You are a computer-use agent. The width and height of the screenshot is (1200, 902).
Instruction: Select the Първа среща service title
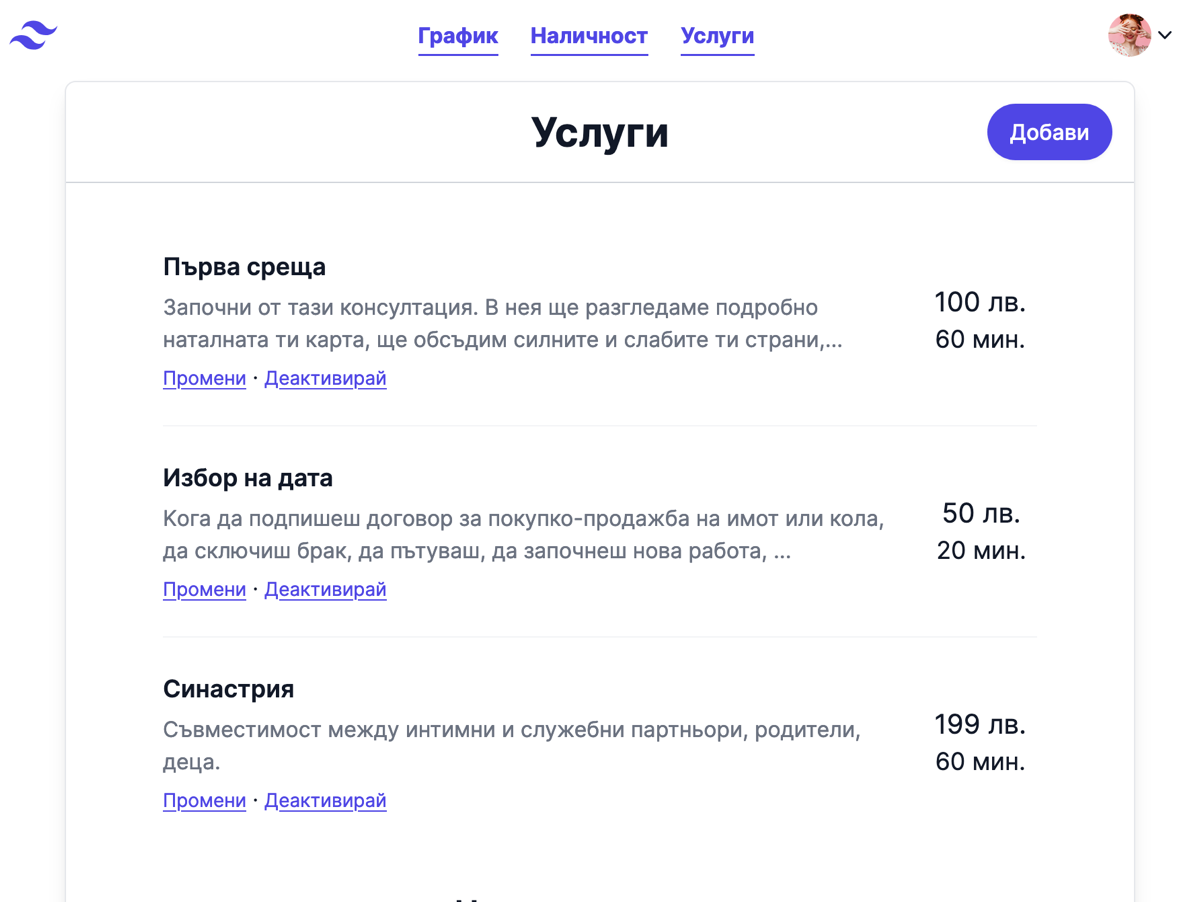[x=244, y=267]
